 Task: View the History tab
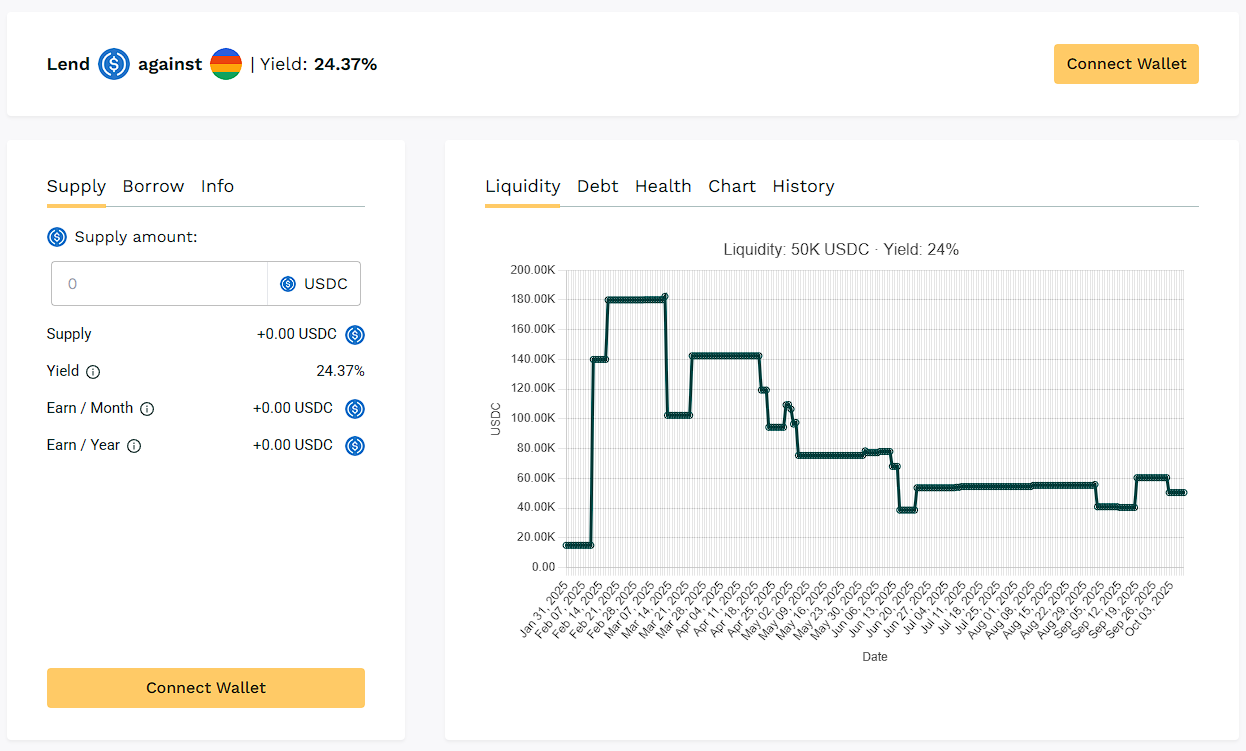pyautogui.click(x=803, y=186)
